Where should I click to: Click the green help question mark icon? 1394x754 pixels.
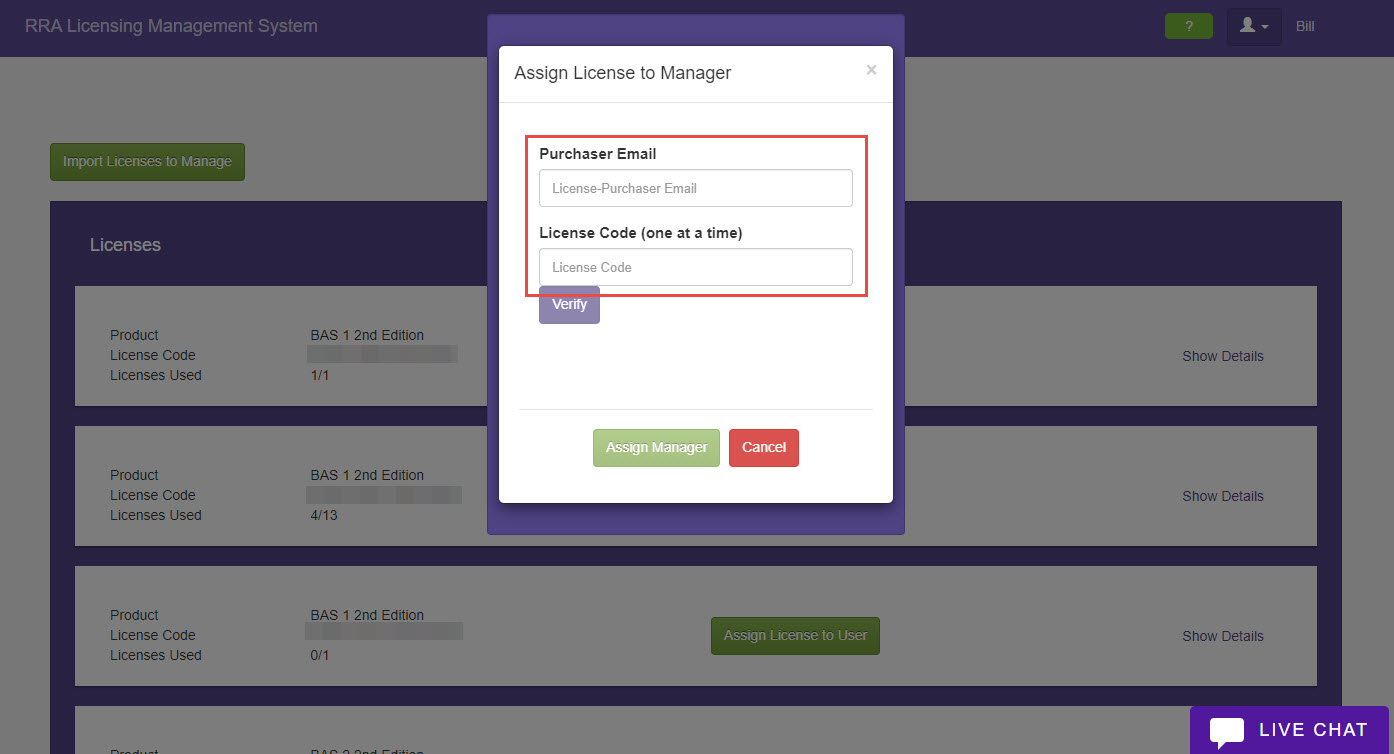coord(1188,26)
